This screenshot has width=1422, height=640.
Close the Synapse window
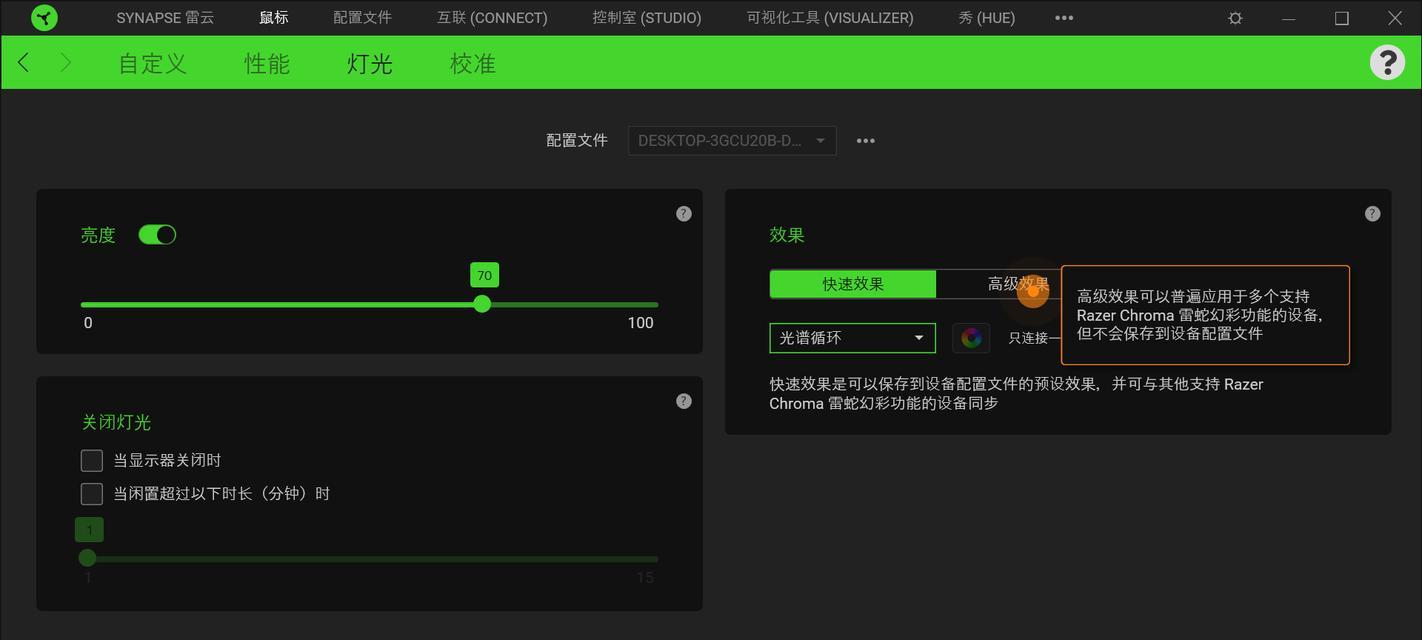[x=1395, y=18]
